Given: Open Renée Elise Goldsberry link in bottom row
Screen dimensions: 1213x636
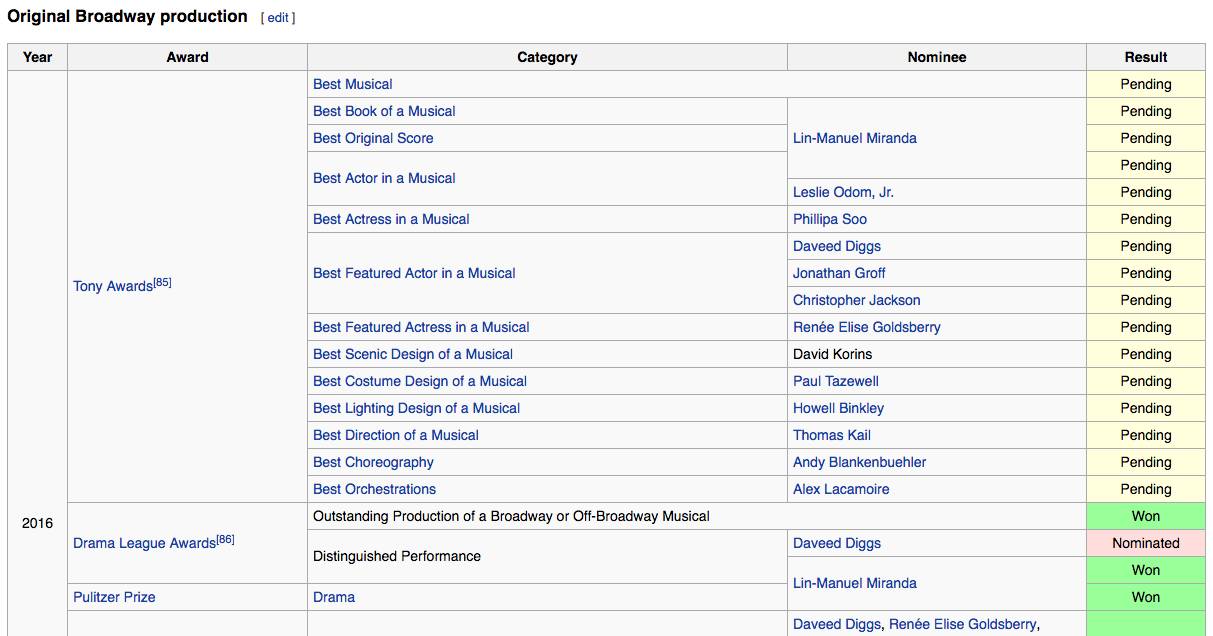Looking at the screenshot, I should (x=963, y=624).
